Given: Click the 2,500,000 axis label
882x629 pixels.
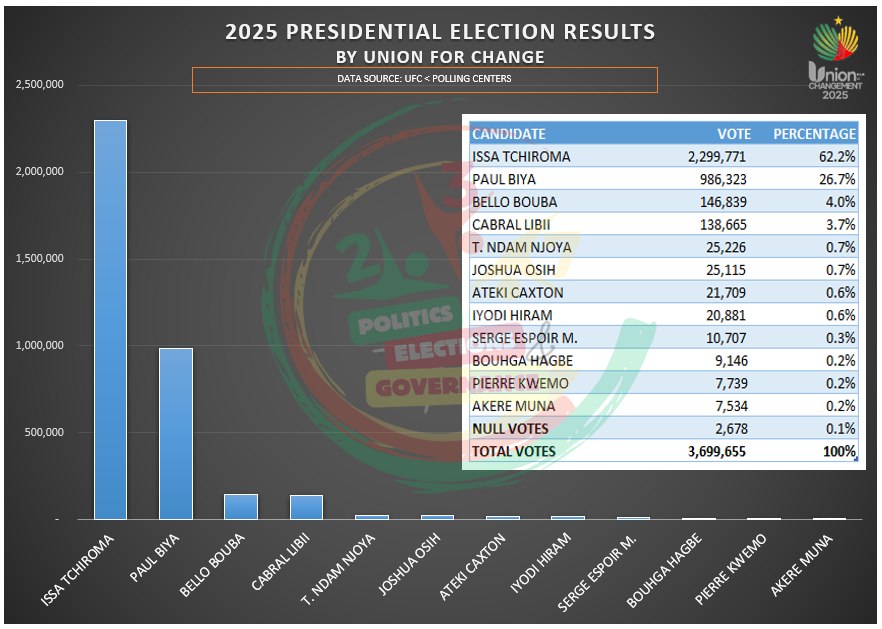Looking at the screenshot, I should pos(39,84).
